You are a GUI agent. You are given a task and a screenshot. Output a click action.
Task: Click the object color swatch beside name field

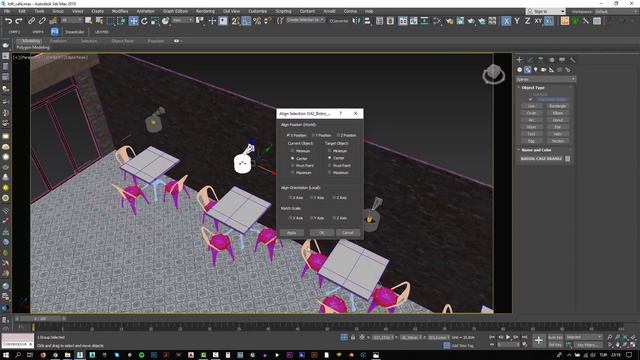[x=567, y=159]
